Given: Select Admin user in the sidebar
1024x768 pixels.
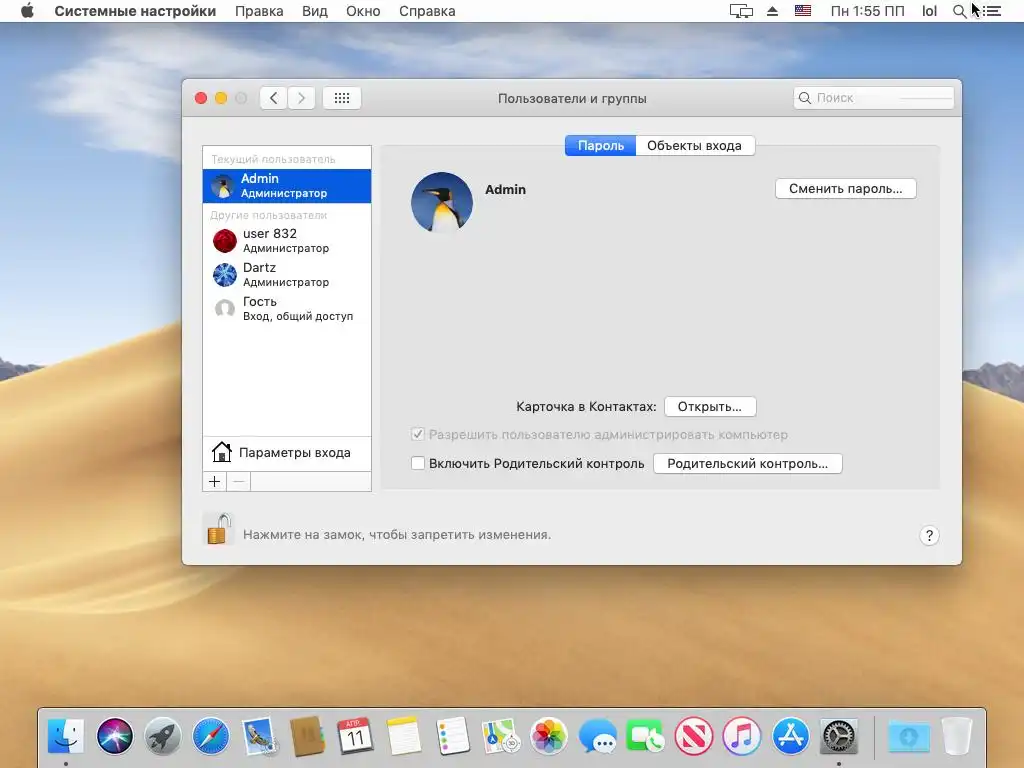Looking at the screenshot, I should [287, 186].
